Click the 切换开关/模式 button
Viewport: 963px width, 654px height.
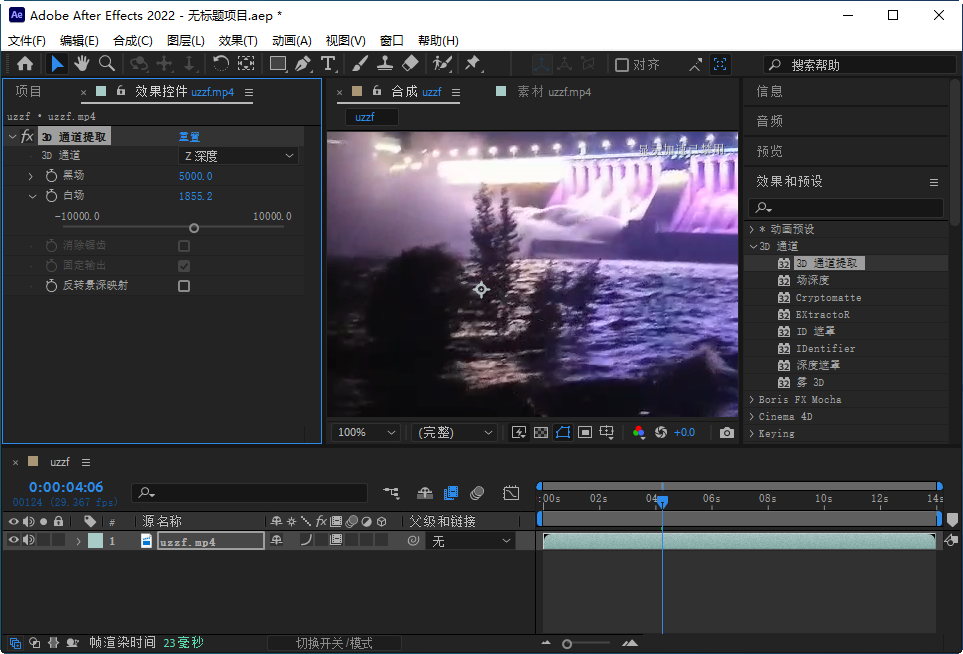pos(335,643)
